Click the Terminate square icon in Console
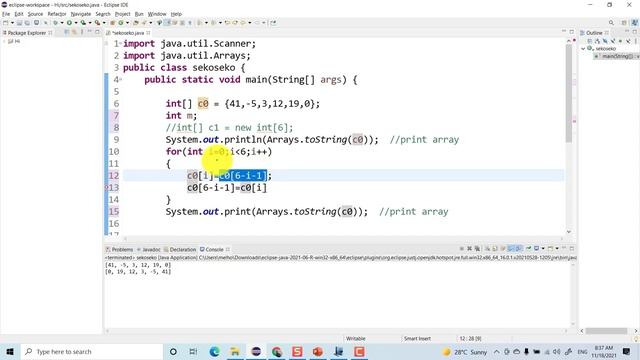The image size is (640, 360). tap(462, 248)
